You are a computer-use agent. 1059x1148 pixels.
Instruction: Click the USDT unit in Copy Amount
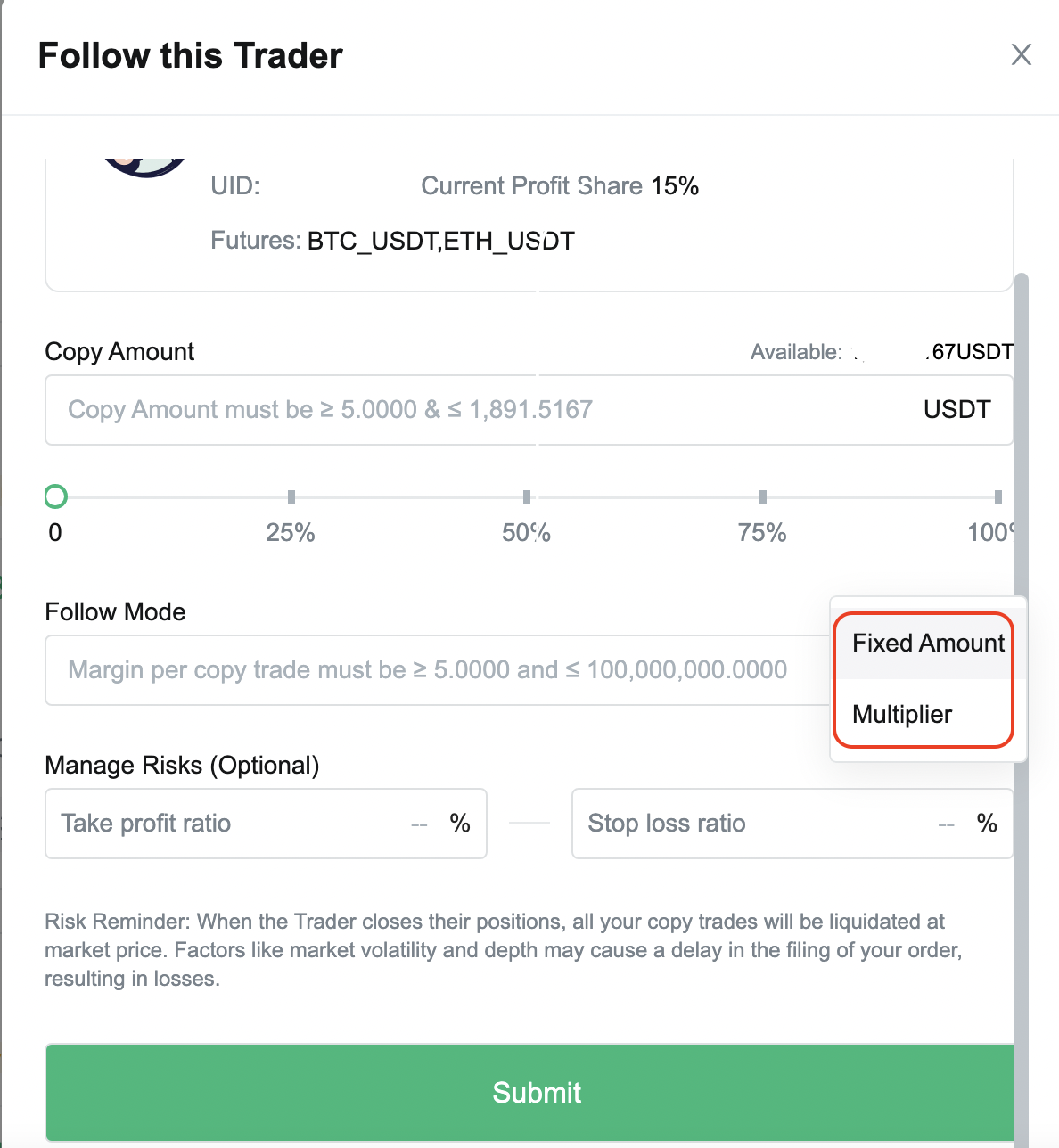coord(956,410)
